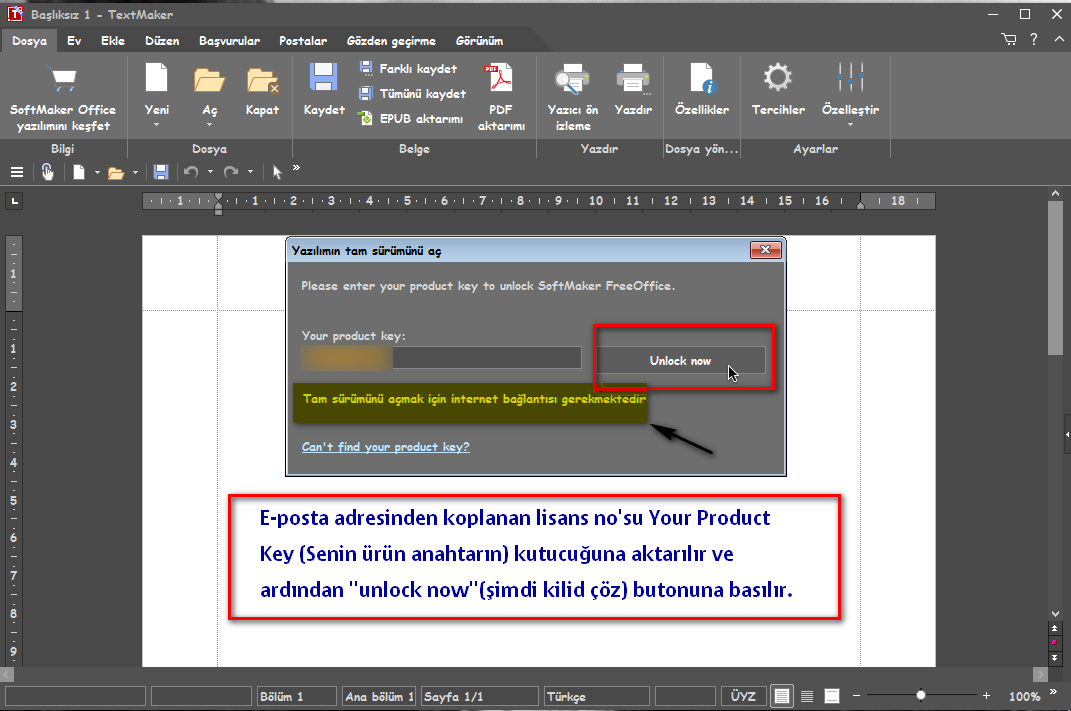Click the new document icon in quick toolbar
The width and height of the screenshot is (1071, 711).
click(x=79, y=172)
